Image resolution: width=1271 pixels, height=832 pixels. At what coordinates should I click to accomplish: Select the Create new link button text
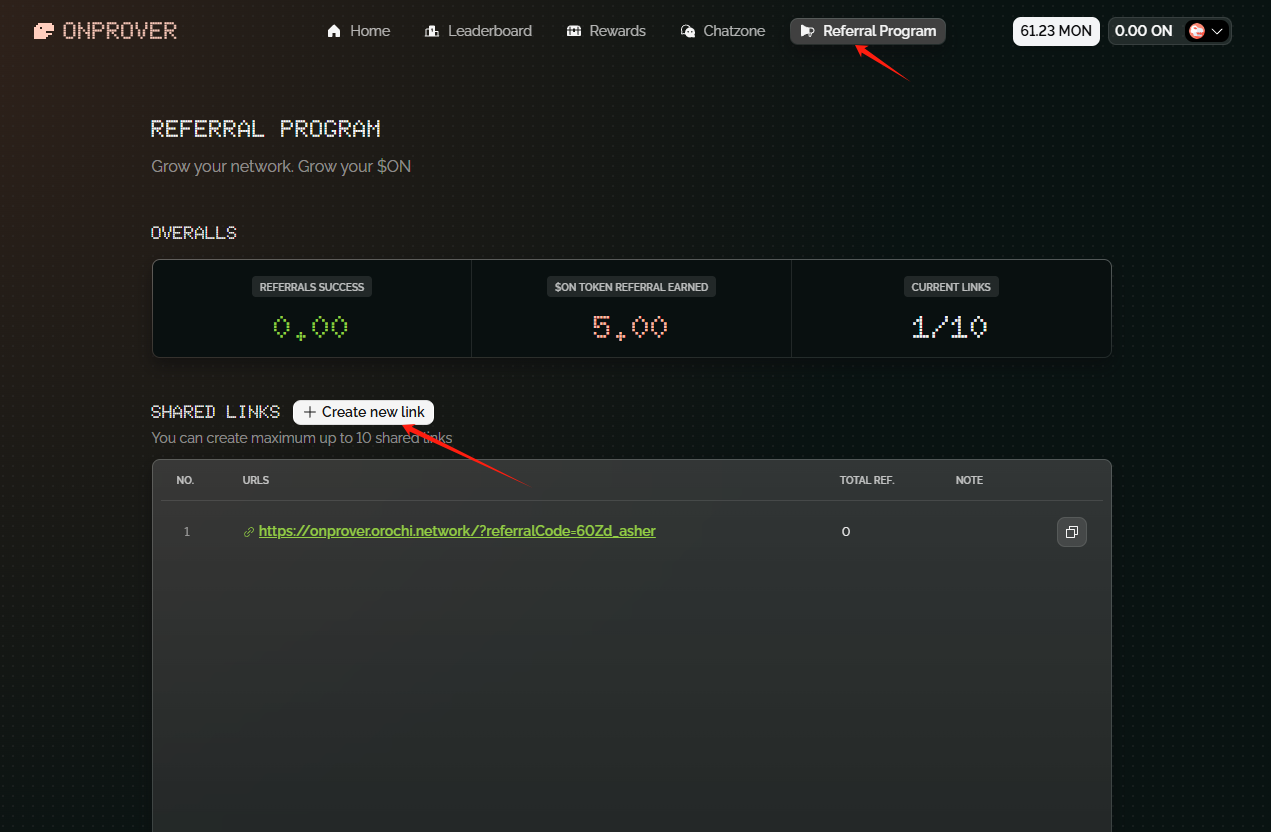tap(373, 412)
